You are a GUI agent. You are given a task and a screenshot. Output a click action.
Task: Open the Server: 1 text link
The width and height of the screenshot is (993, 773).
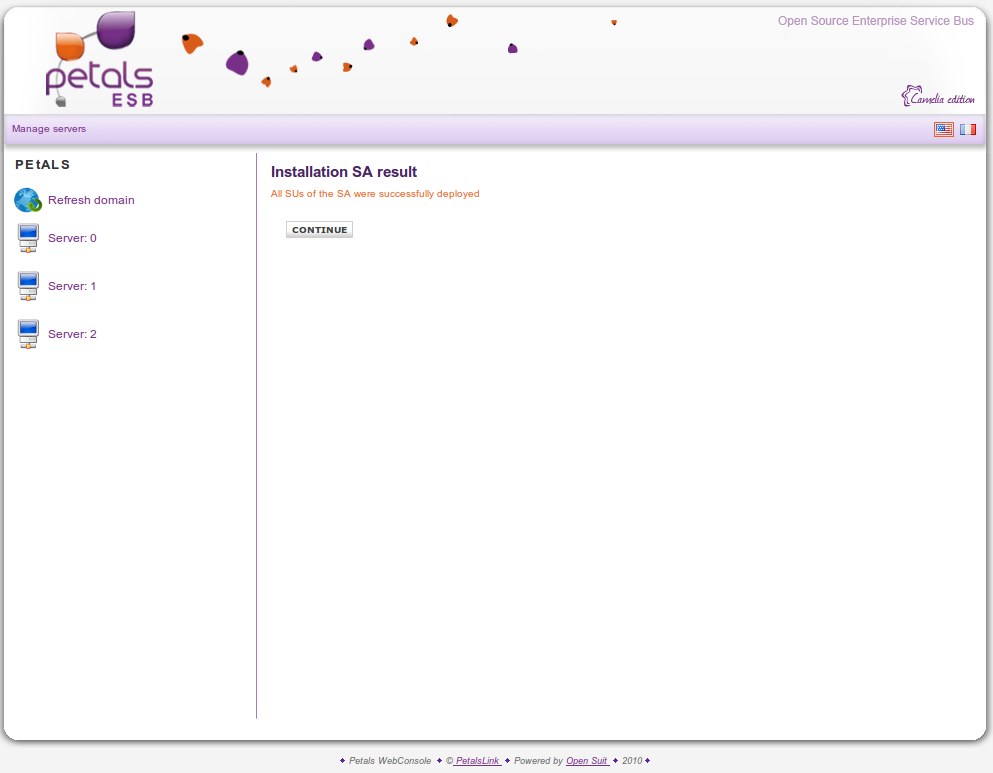tap(72, 286)
